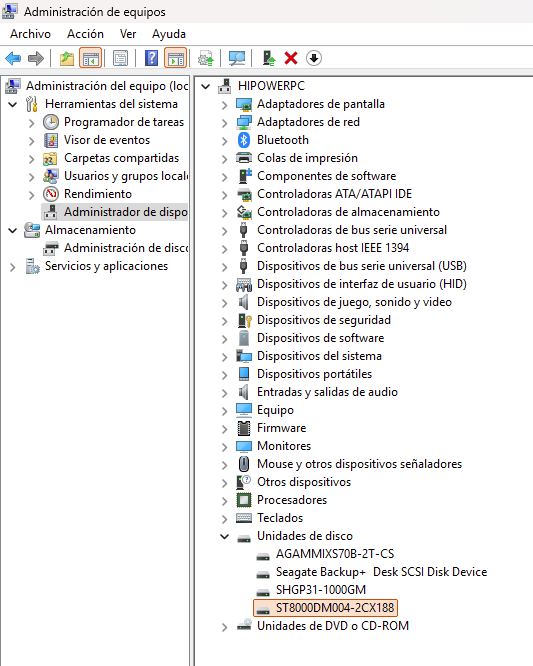Select Rendimiento in left tree
This screenshot has height=666, width=533.
98,194
